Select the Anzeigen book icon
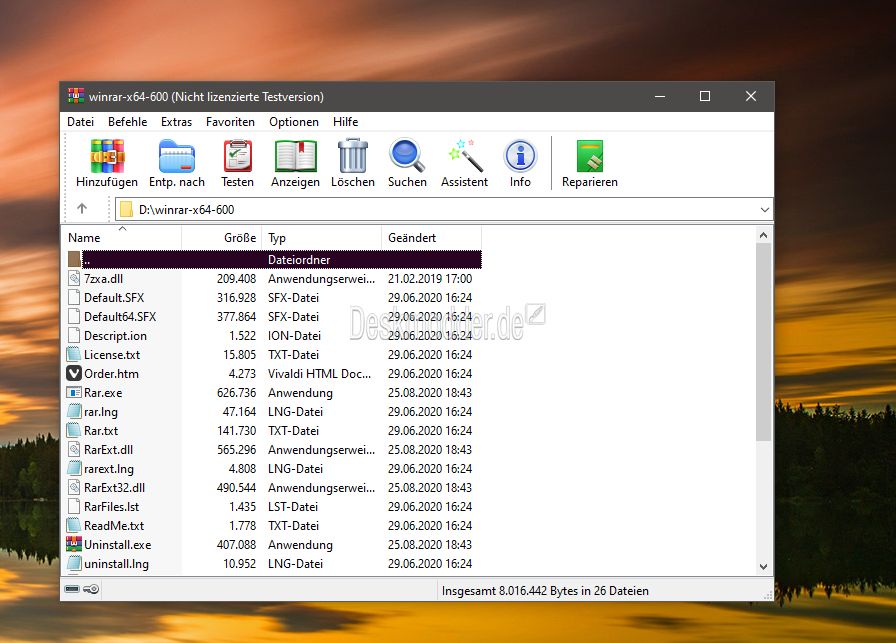 (x=295, y=156)
